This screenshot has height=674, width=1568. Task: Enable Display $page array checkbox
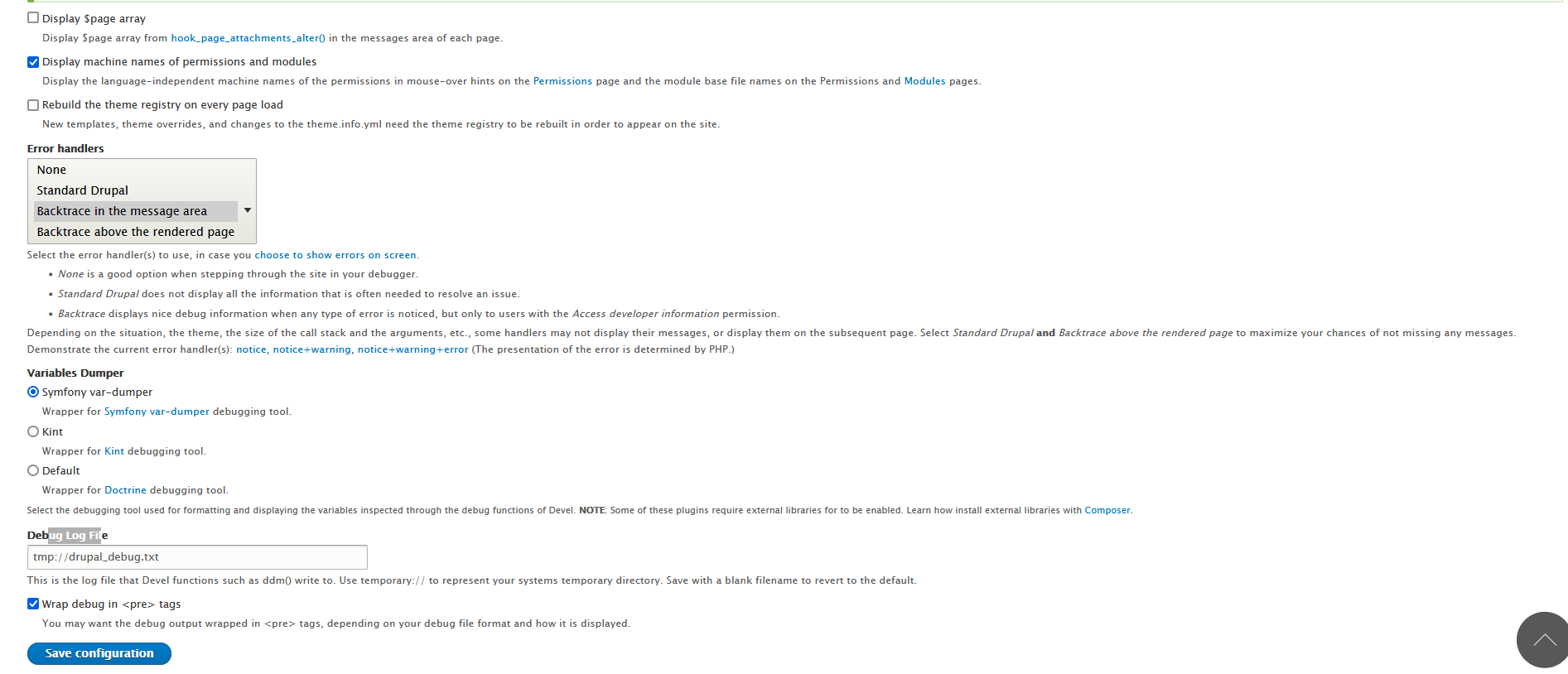point(33,18)
